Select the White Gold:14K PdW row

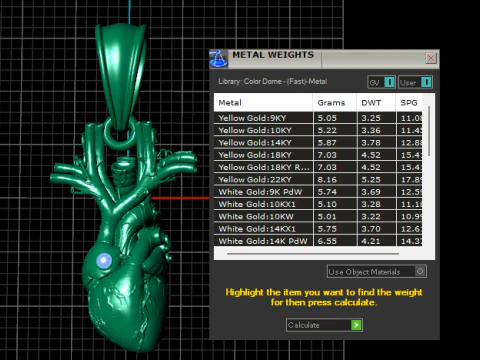(318, 241)
